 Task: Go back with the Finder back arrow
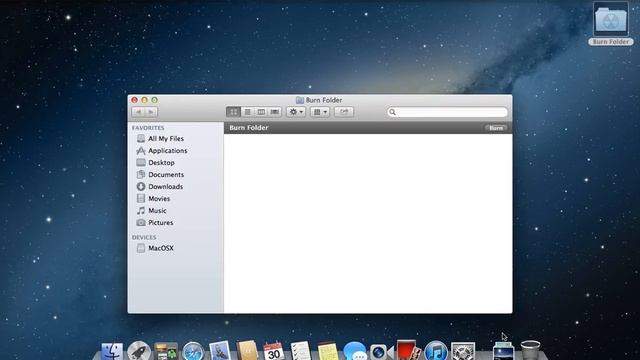pos(138,112)
